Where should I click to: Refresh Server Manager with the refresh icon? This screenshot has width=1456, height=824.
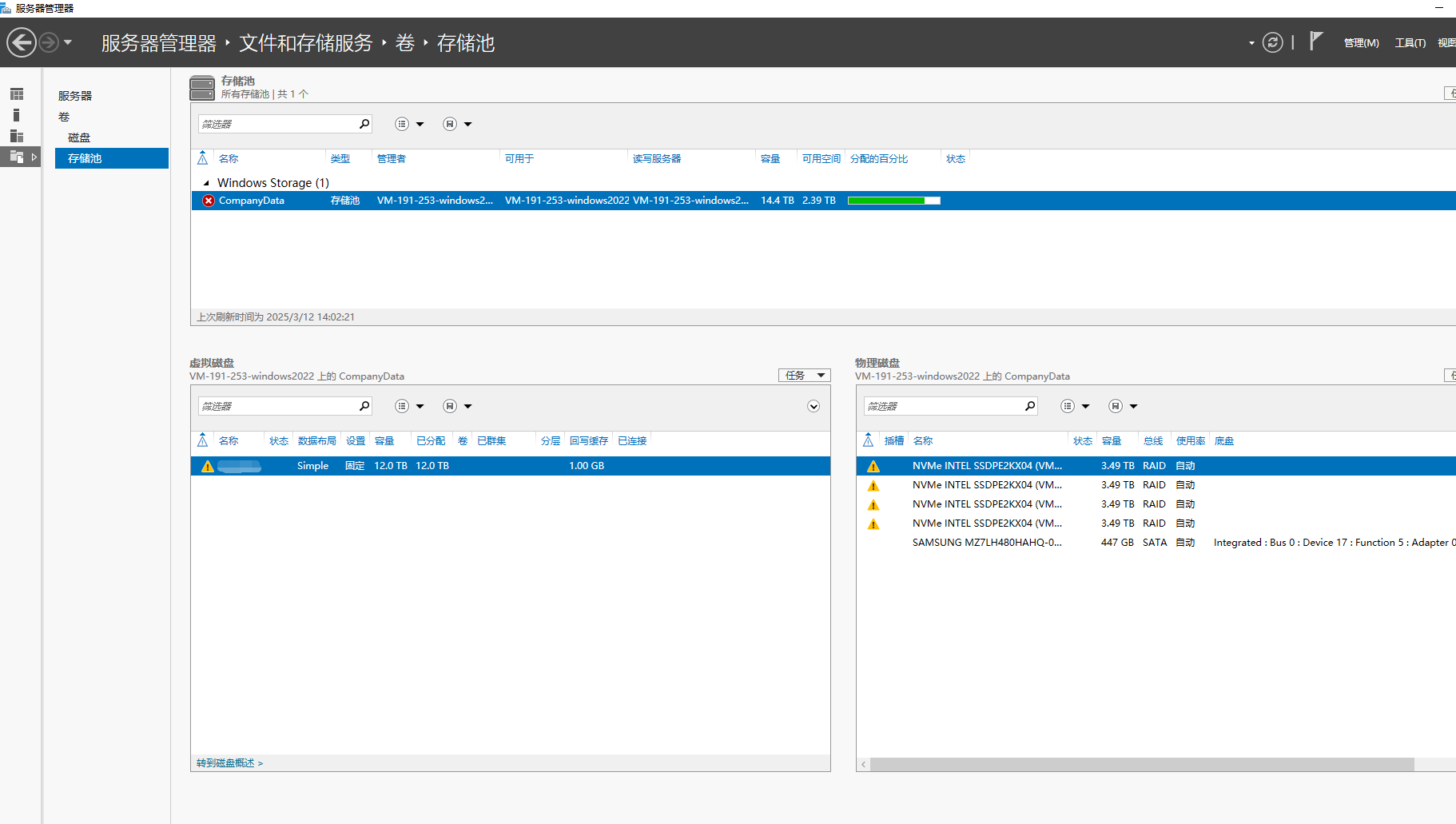point(1272,42)
